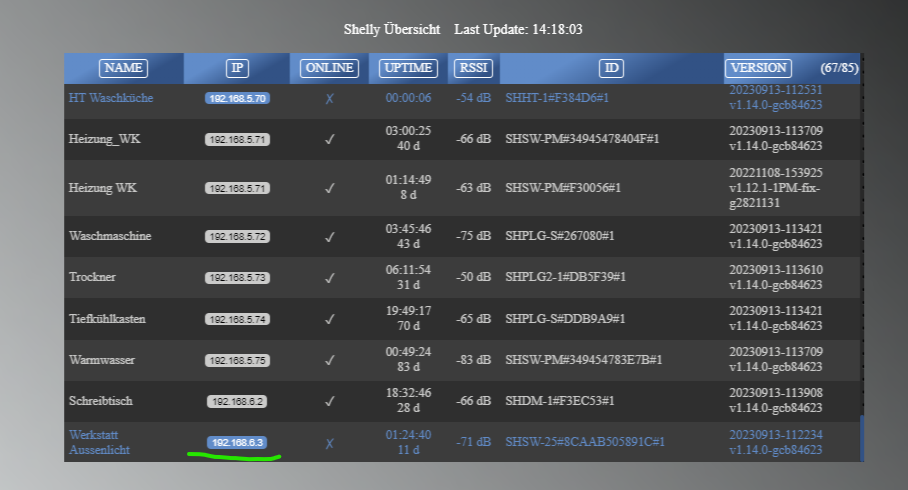Click ID SHHT-1#F384D6#1
This screenshot has height=490, width=908.
pyautogui.click(x=557, y=98)
